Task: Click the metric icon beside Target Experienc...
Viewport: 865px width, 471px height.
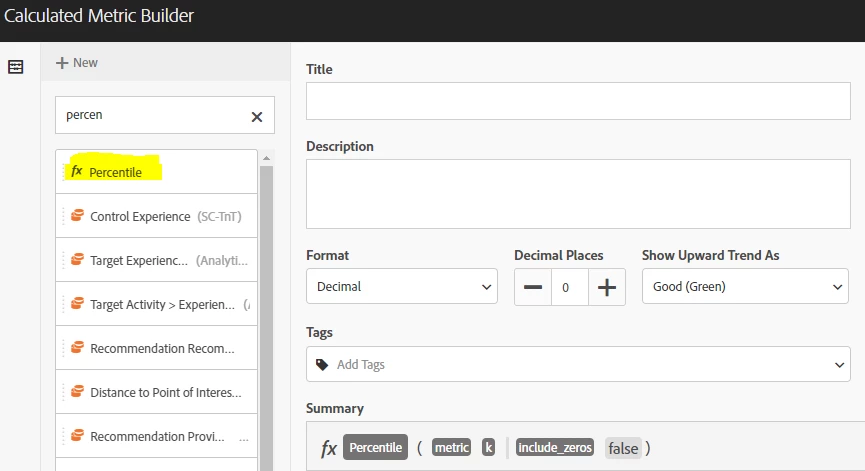Action: pyautogui.click(x=77, y=259)
